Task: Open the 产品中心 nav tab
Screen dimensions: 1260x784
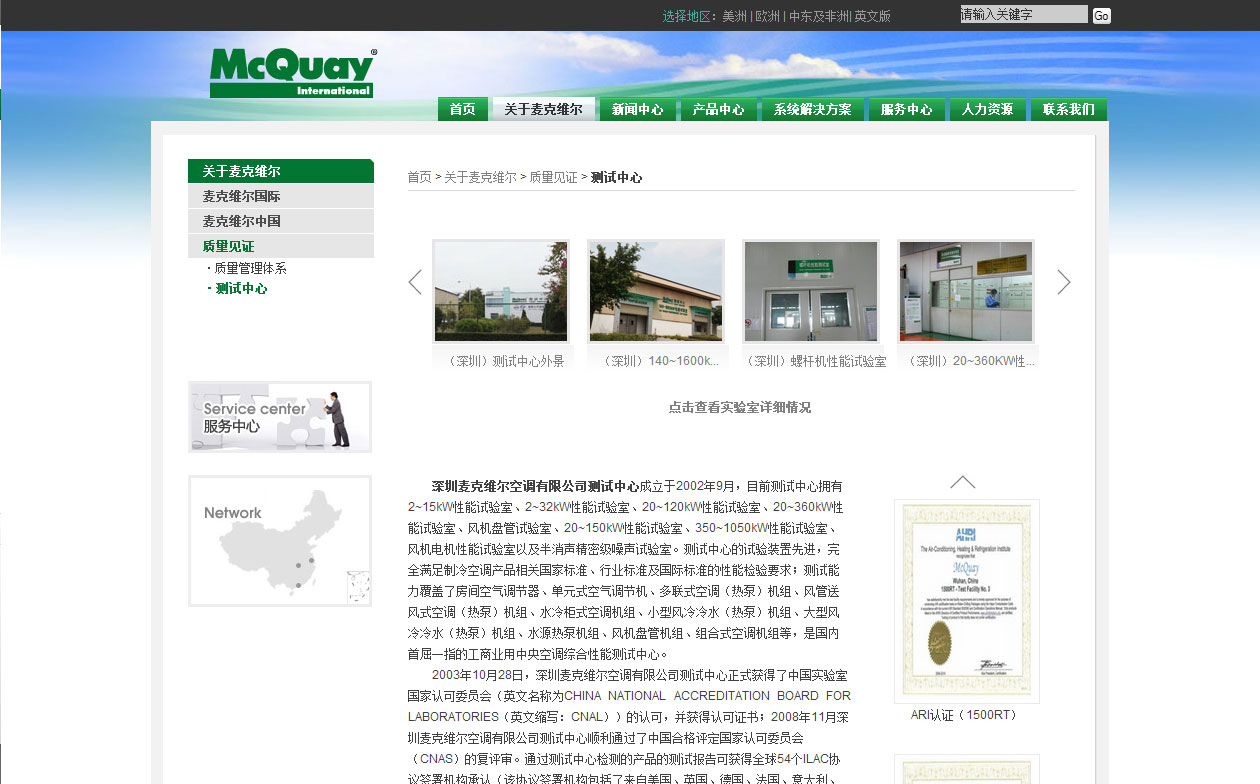Action: click(x=719, y=110)
